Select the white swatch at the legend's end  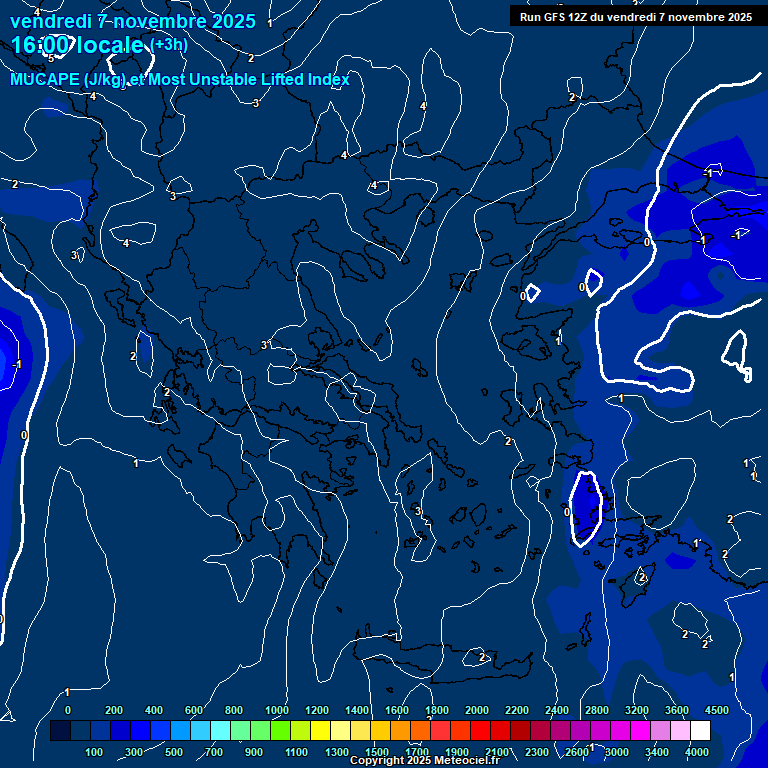tap(700, 730)
